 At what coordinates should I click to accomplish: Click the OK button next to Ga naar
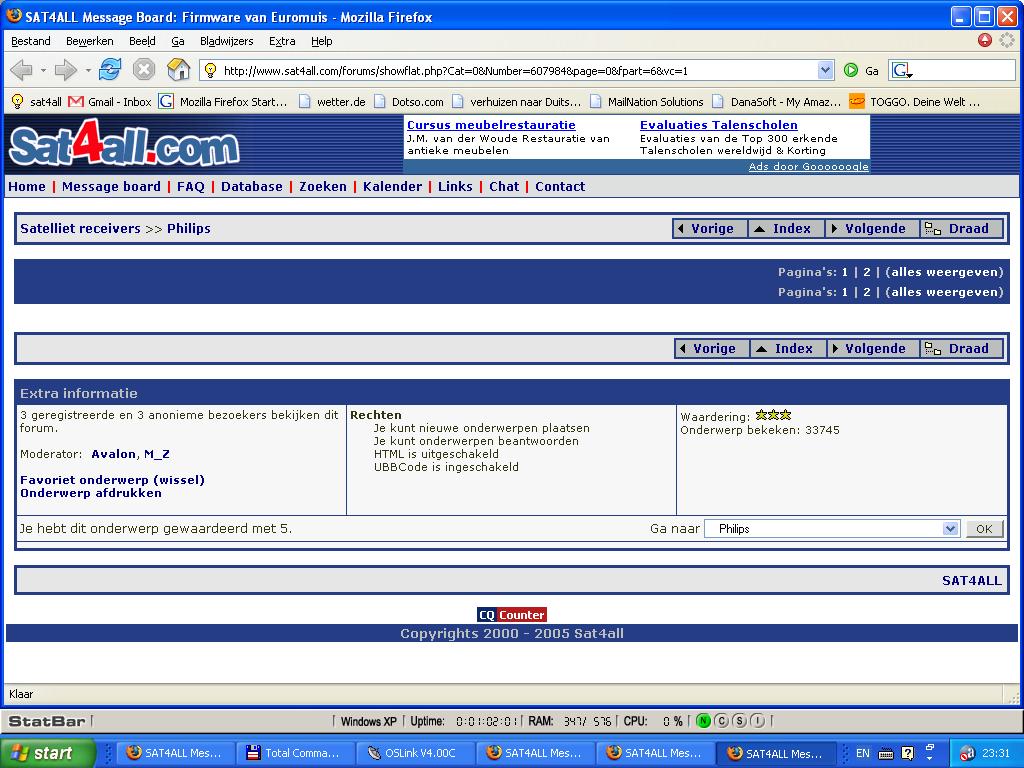click(984, 529)
